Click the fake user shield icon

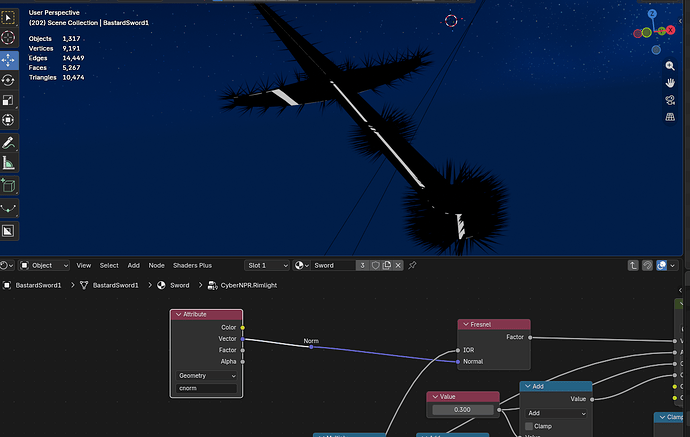pyautogui.click(x=375, y=265)
